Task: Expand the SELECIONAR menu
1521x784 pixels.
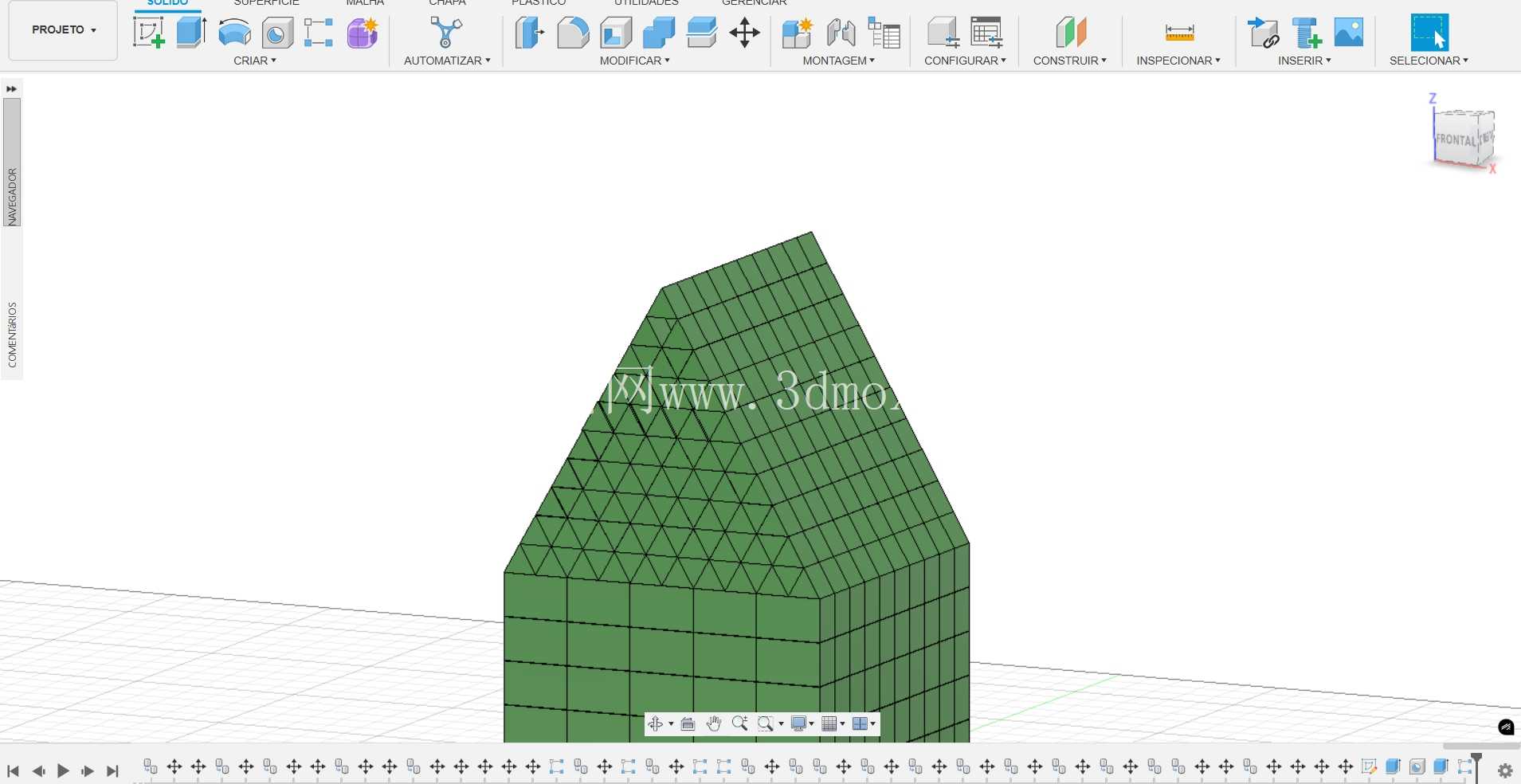Action: (x=1429, y=61)
